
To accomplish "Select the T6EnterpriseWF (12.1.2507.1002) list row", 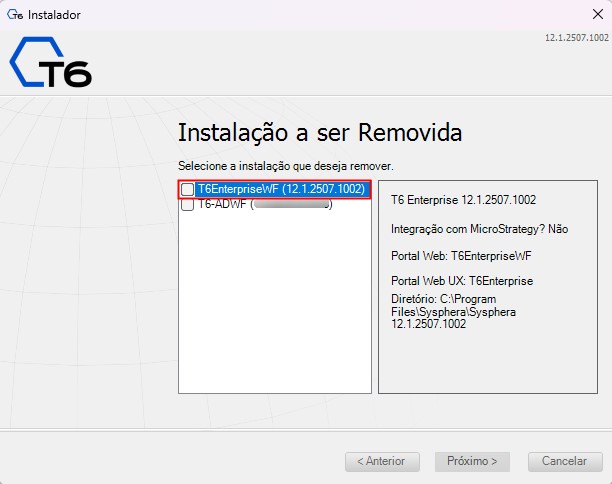I will (x=274, y=189).
